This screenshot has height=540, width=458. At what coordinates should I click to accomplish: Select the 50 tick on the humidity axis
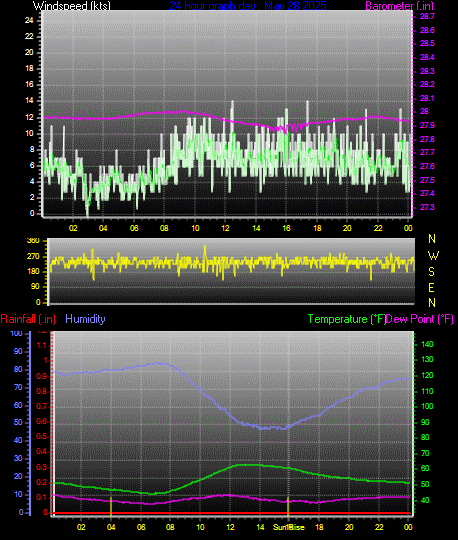tap(18, 422)
